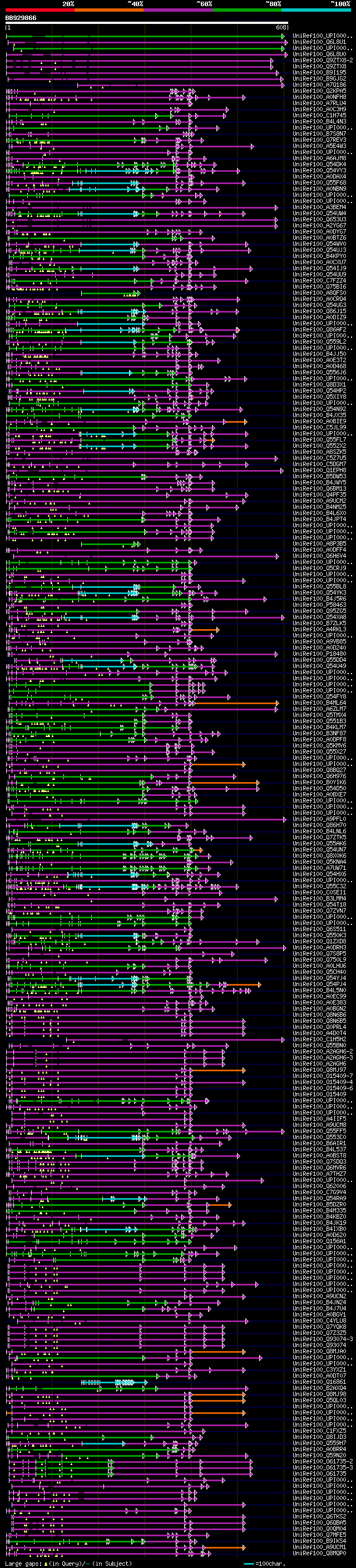The width and height of the screenshot is (356, 1568).
Task: Select label UniRef100_A0E3T2
Action: pos(319,360)
